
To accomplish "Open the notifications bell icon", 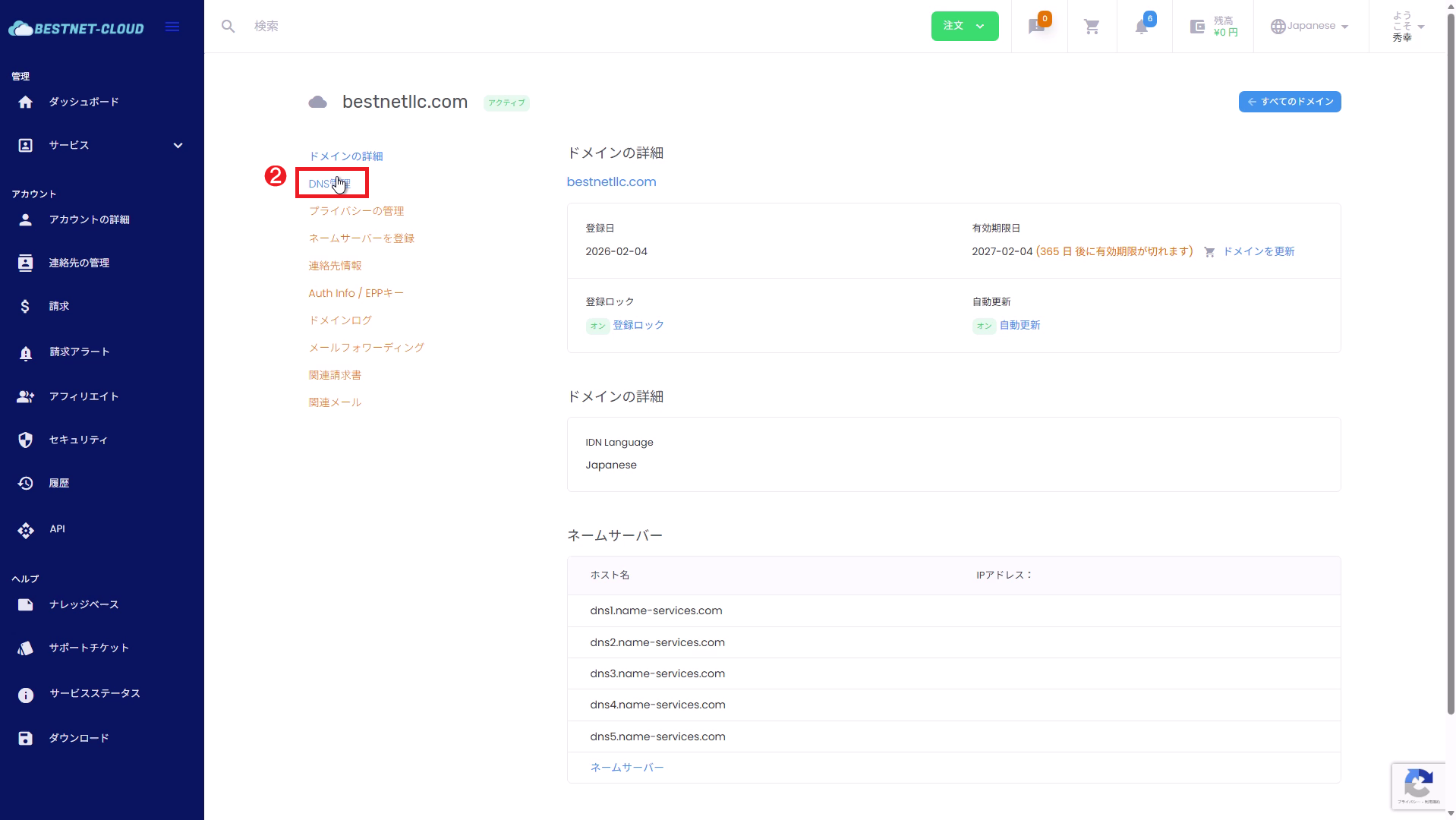I will [1141, 27].
